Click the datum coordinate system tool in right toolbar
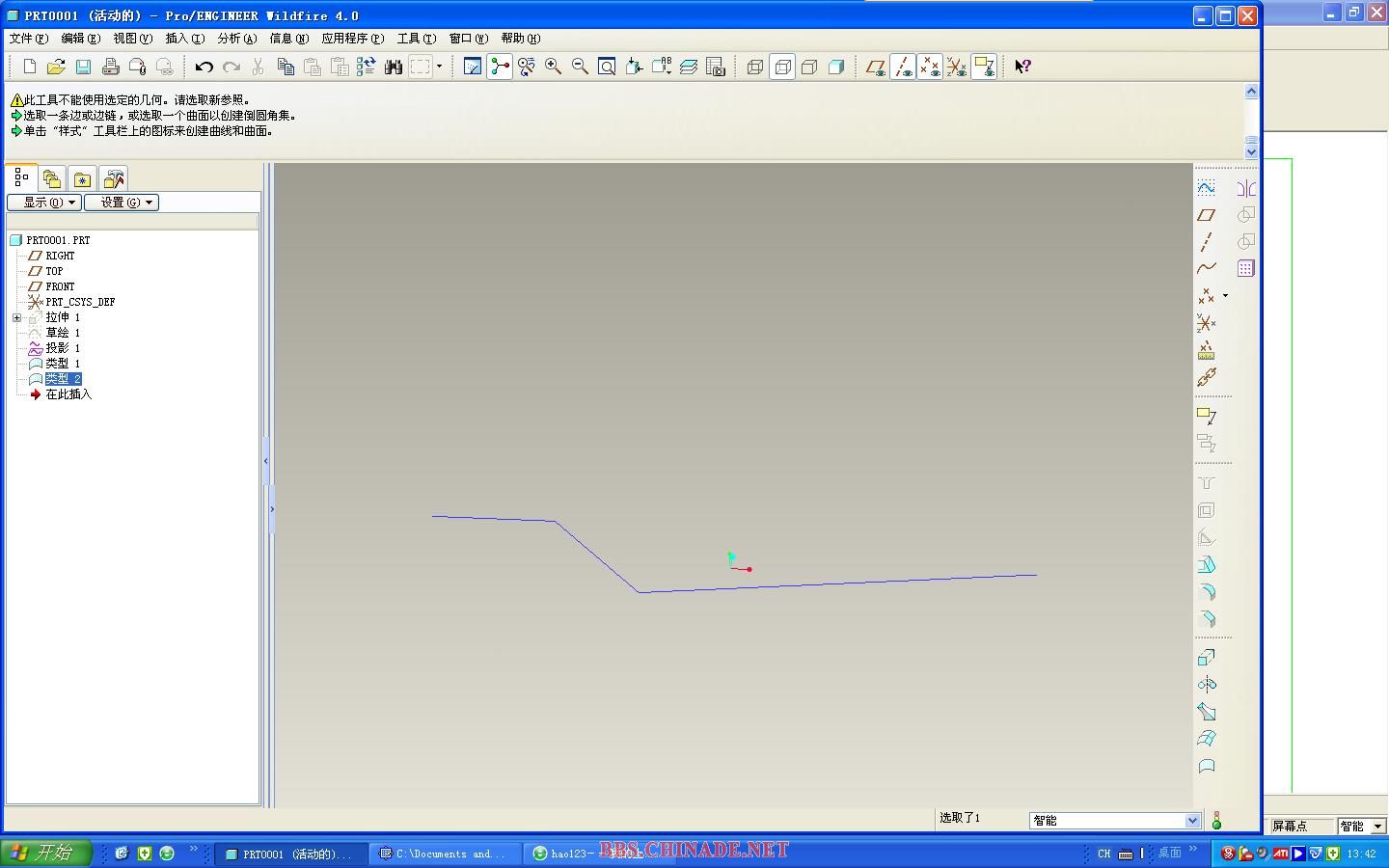This screenshot has width=1389, height=868. (1206, 323)
